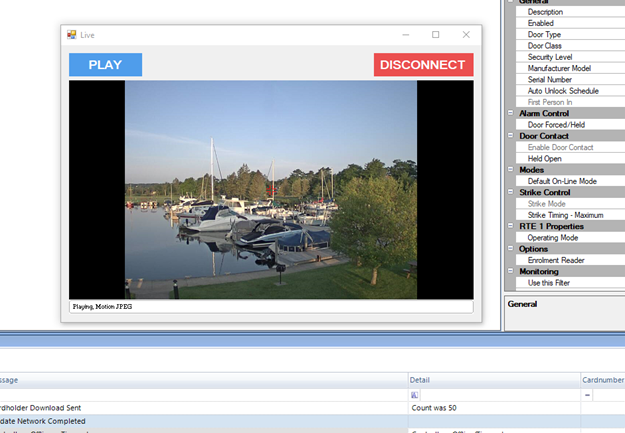Click the red DISCONNECT button
Screen dimensions: 625x433
point(423,65)
